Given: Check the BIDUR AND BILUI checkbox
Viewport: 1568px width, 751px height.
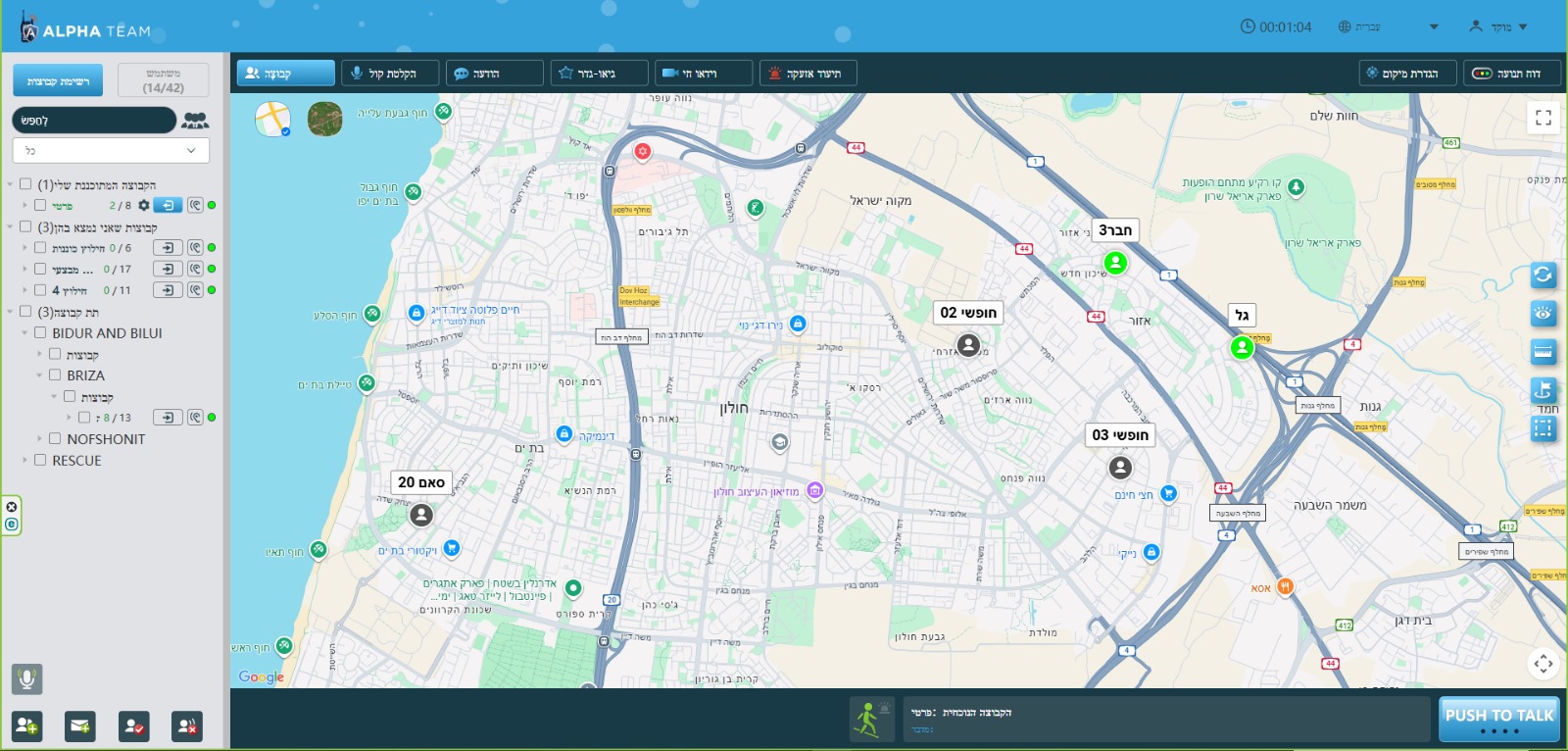Looking at the screenshot, I should [x=40, y=333].
